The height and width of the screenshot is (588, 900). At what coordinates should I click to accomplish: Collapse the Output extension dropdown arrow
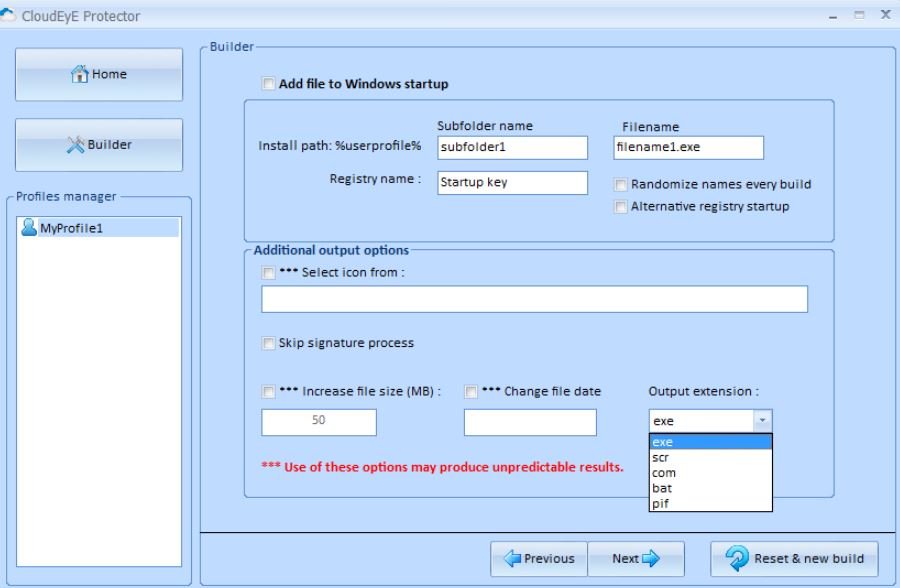762,421
